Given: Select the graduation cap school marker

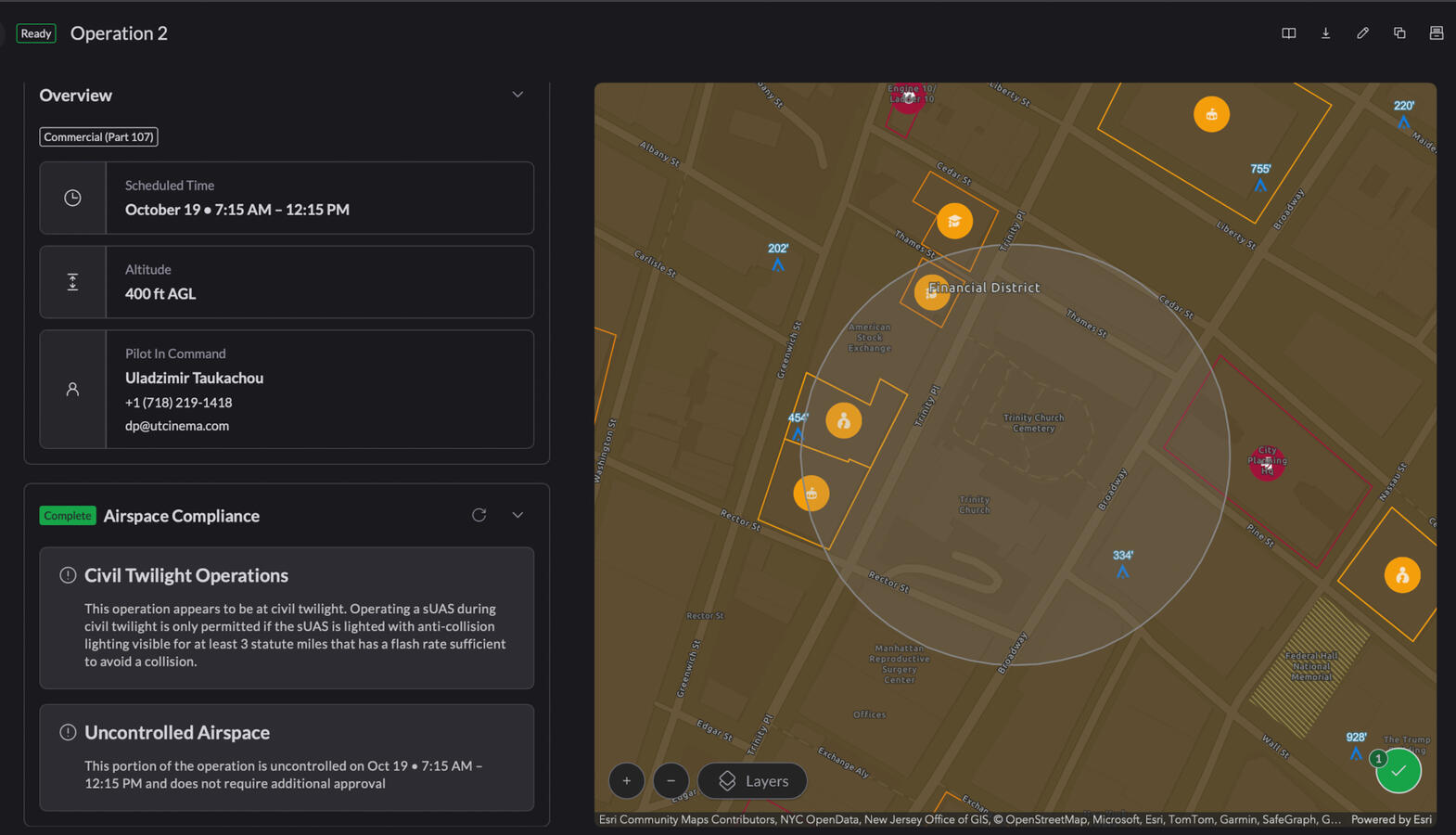Looking at the screenshot, I should [953, 221].
